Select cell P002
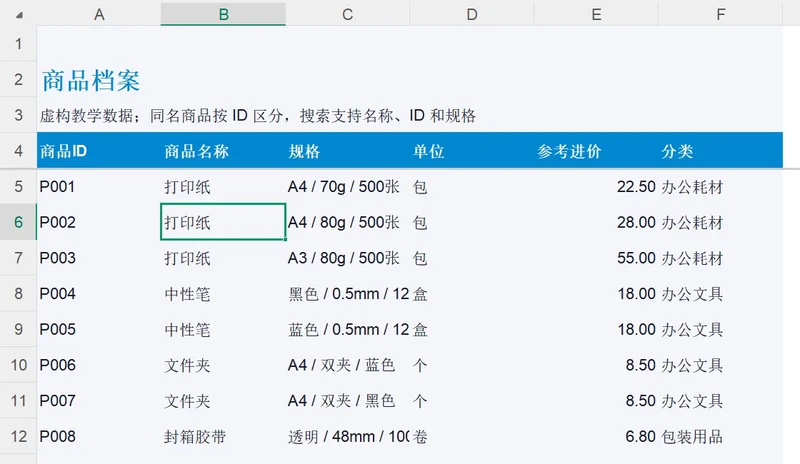Image resolution: width=800 pixels, height=464 pixels. click(99, 222)
